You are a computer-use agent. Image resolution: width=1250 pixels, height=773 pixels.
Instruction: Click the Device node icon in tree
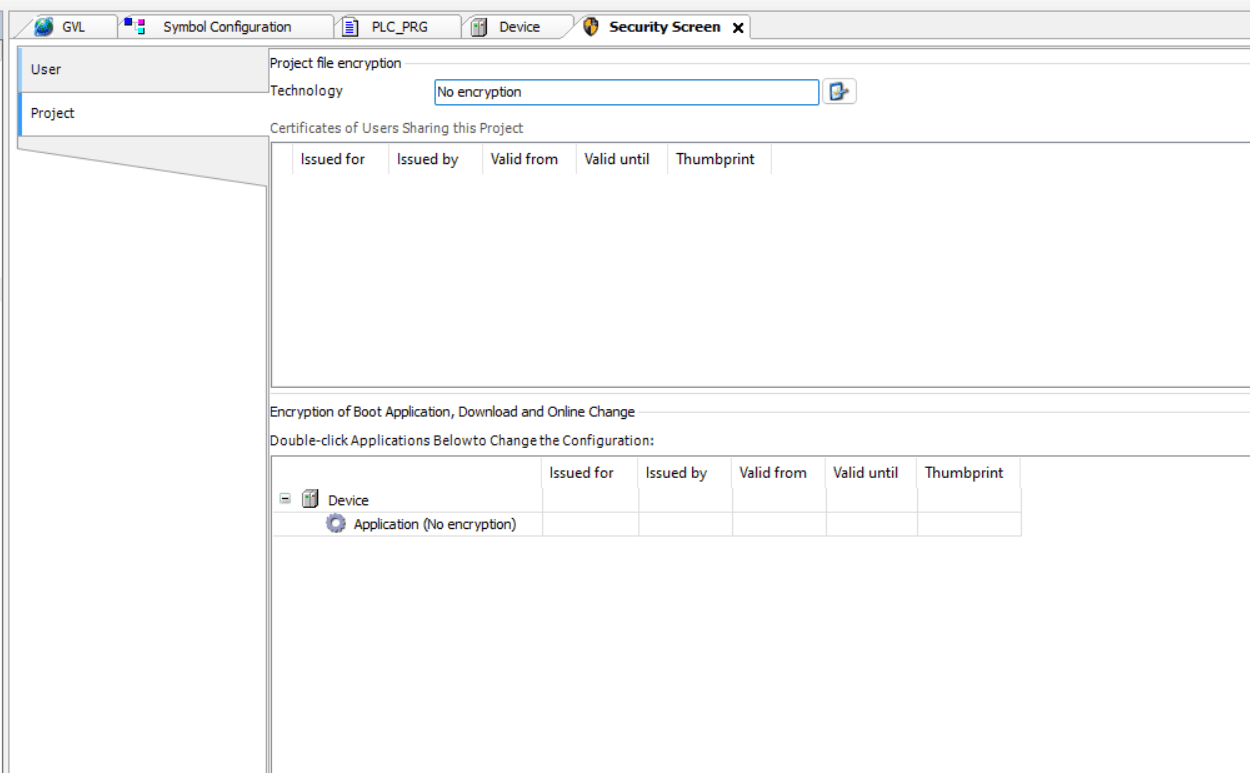pos(309,501)
